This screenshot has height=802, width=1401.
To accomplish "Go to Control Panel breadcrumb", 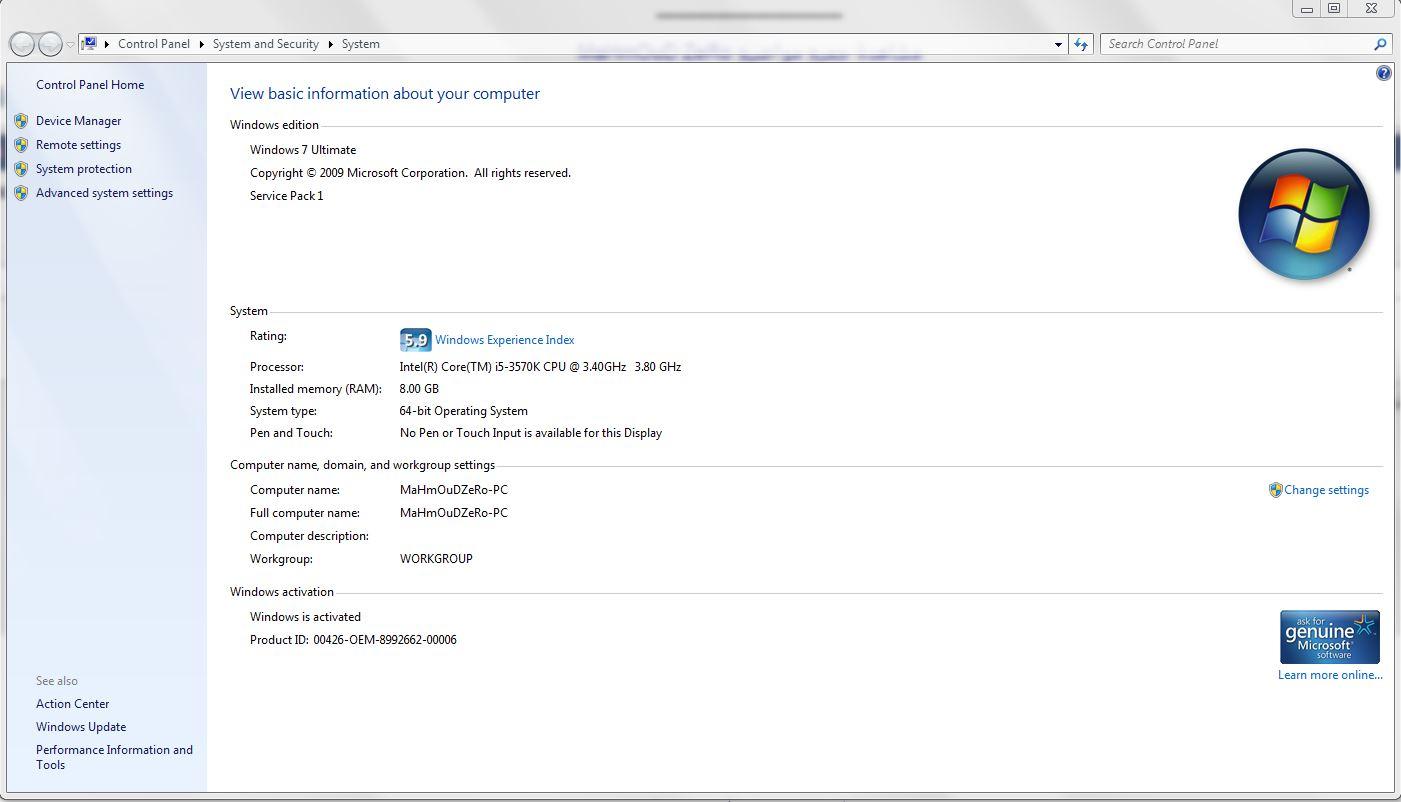I will pyautogui.click(x=154, y=44).
